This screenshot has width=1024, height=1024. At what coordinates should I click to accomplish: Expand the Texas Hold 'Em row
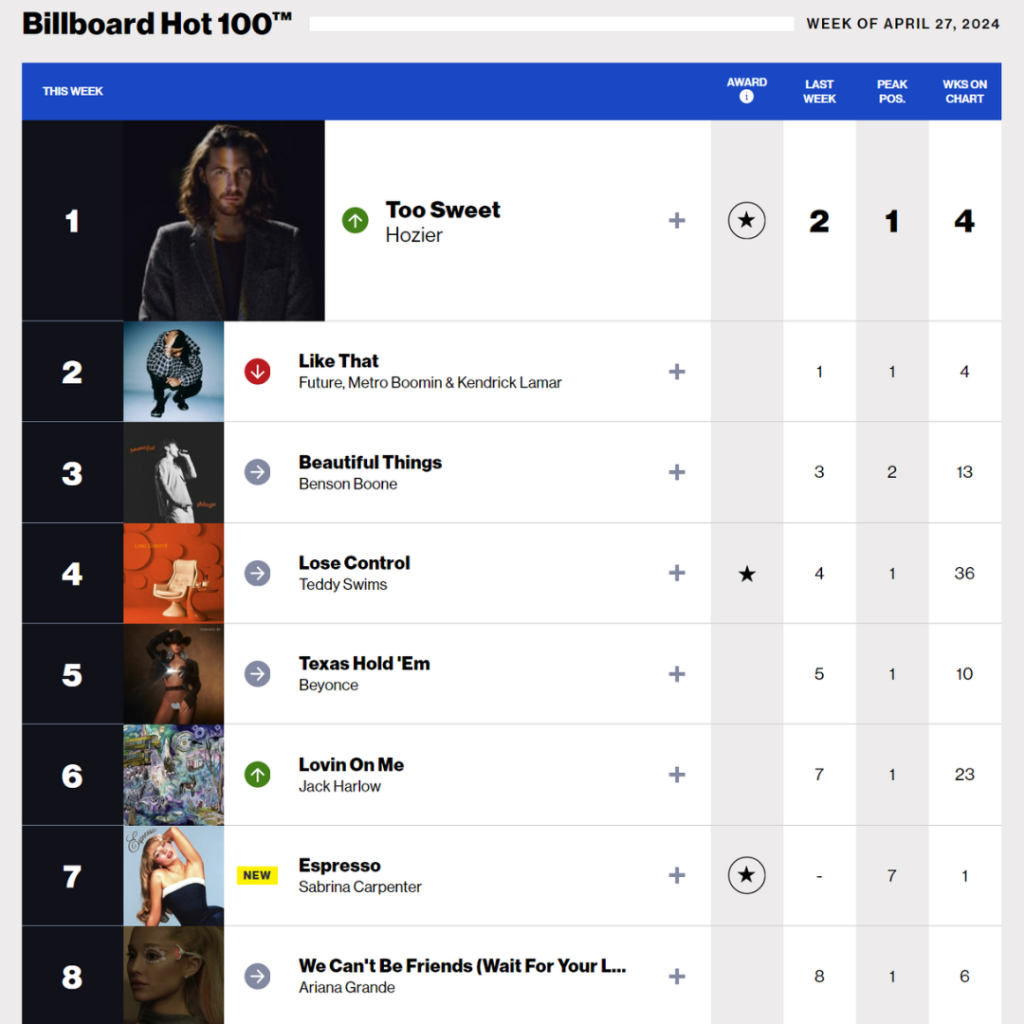[677, 674]
